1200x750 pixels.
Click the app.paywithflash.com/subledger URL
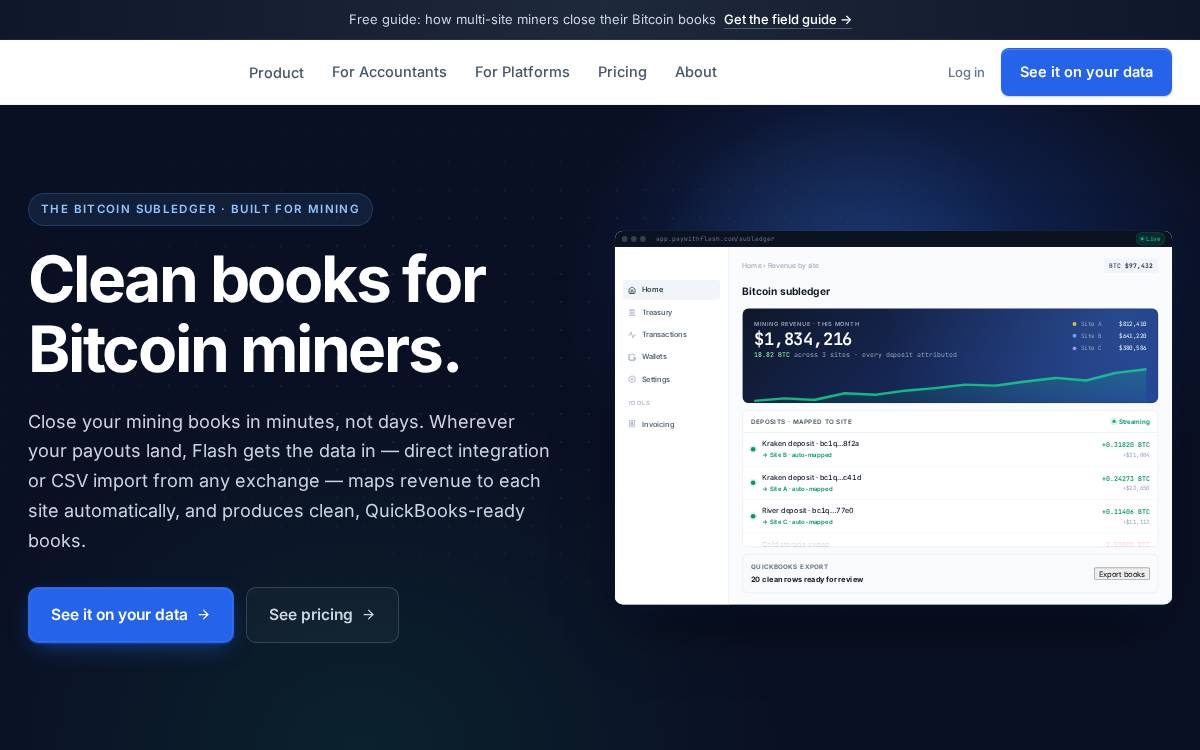tap(715, 239)
